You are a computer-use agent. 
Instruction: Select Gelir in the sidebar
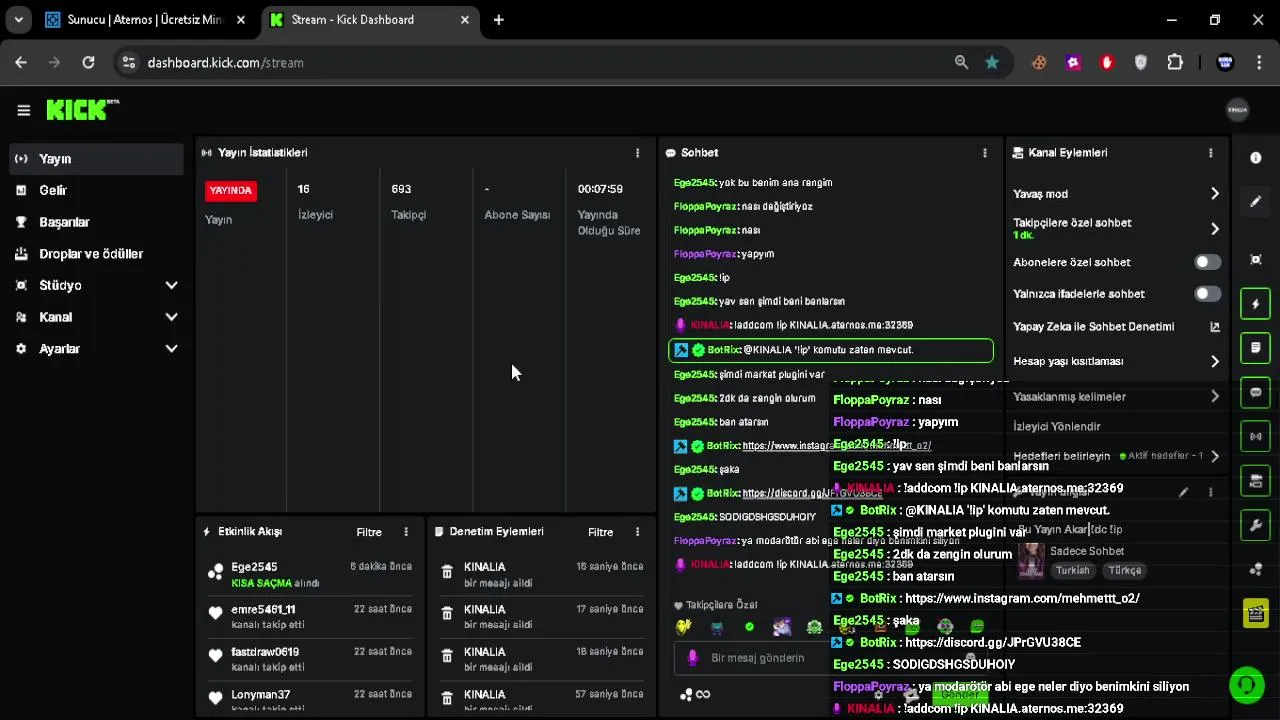97,190
